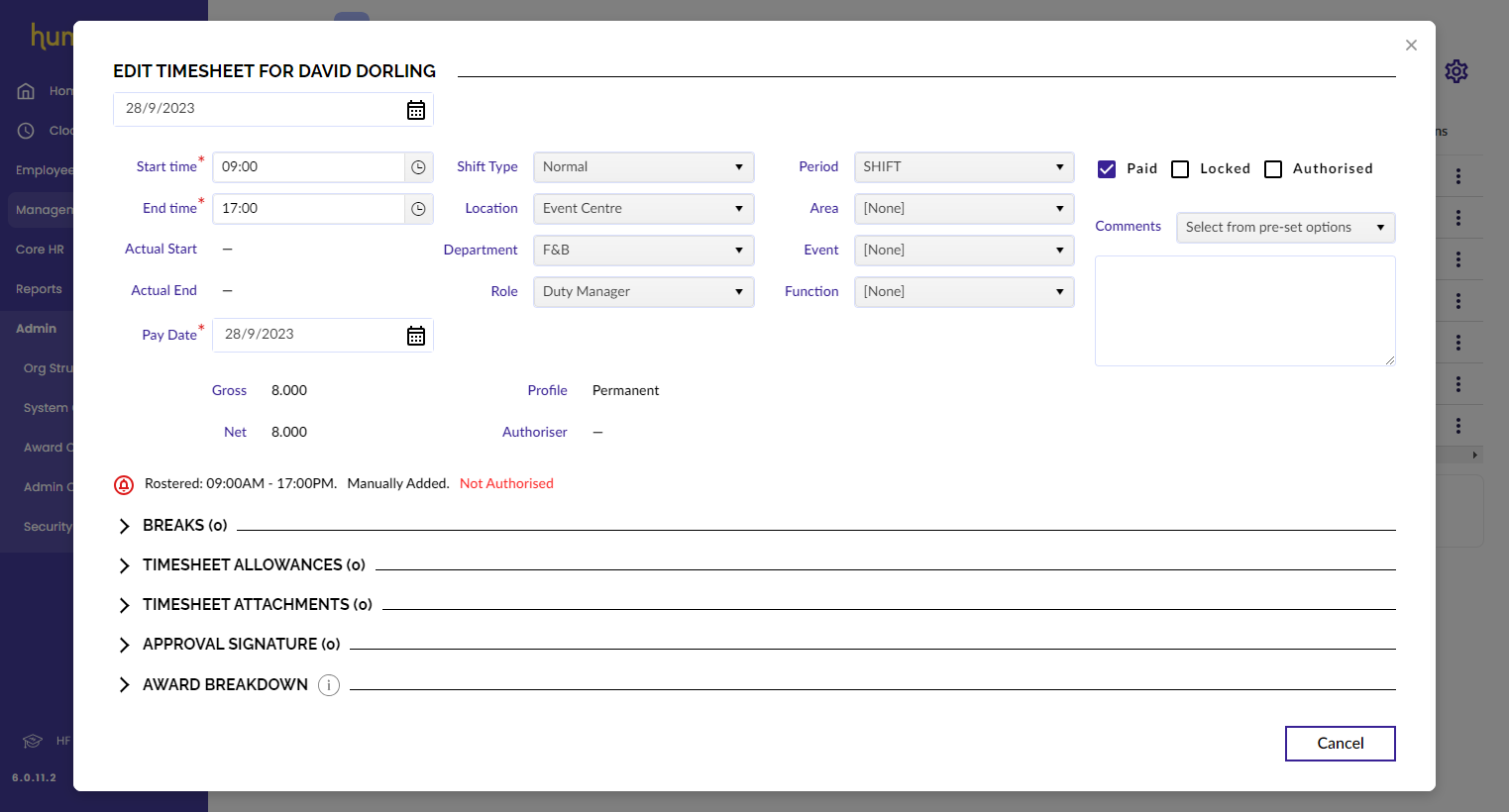The image size is (1509, 812).
Task: Select the Clock icon in the sidebar
Action: [x=25, y=130]
